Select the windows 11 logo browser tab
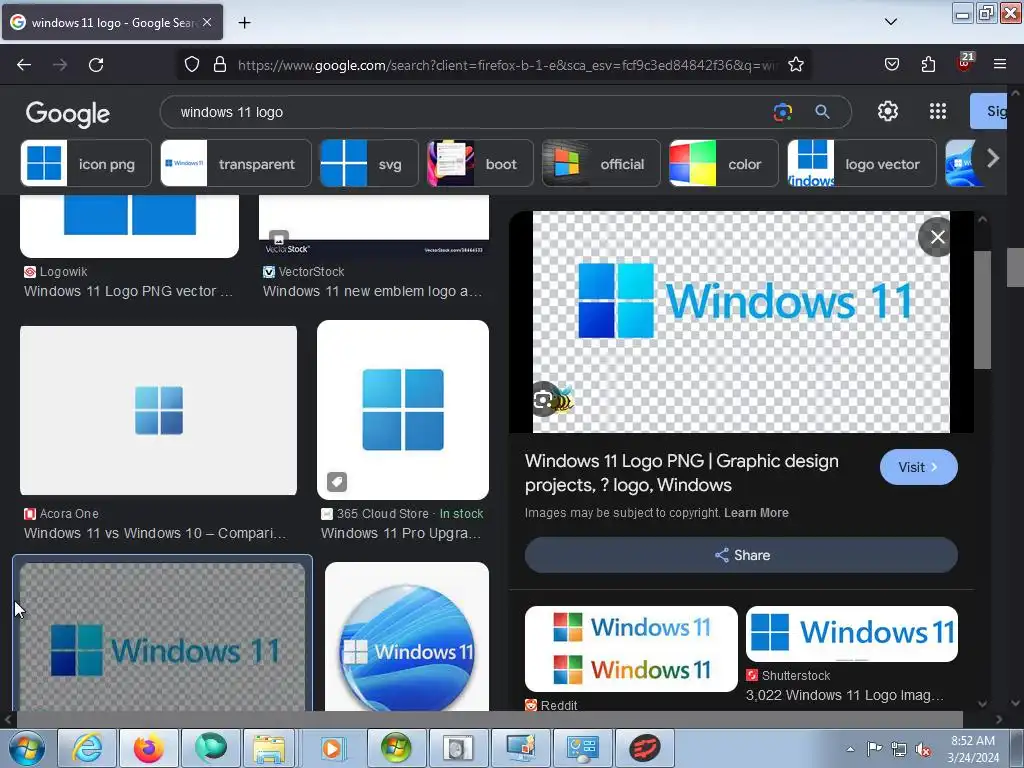1024x768 pixels. pyautogui.click(x=112, y=22)
